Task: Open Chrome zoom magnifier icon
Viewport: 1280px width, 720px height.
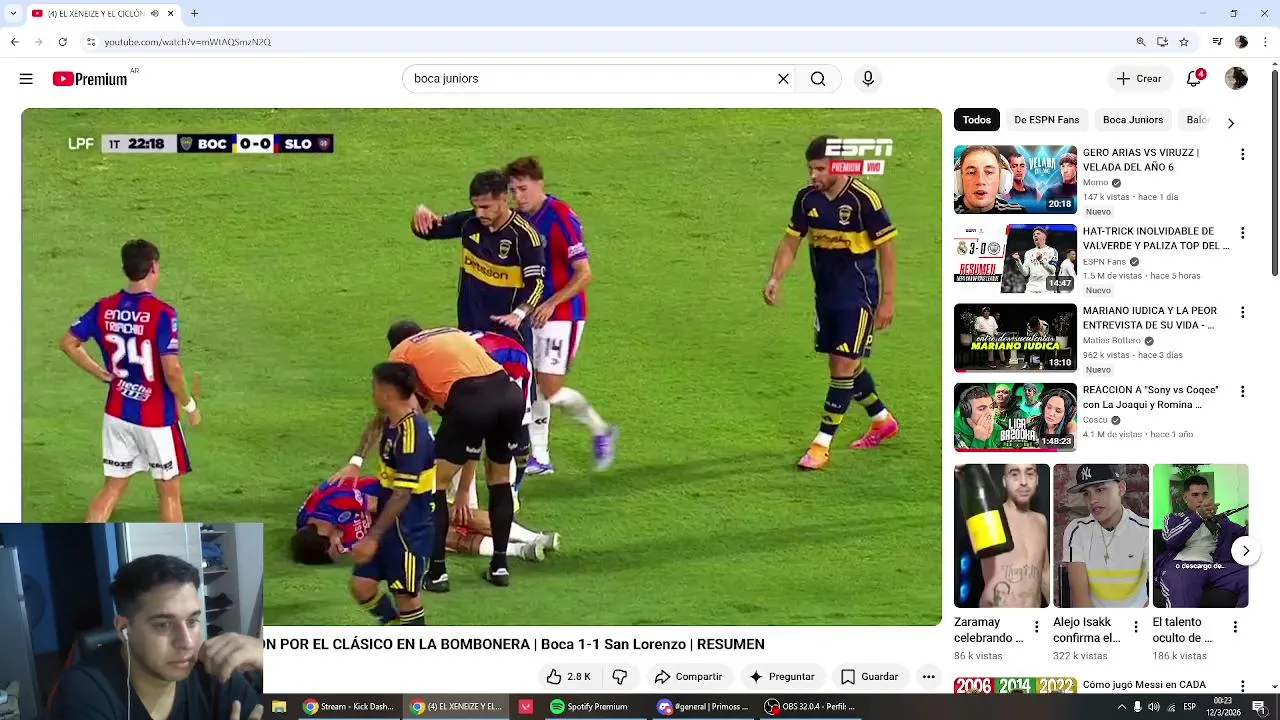Action: [x=1140, y=42]
